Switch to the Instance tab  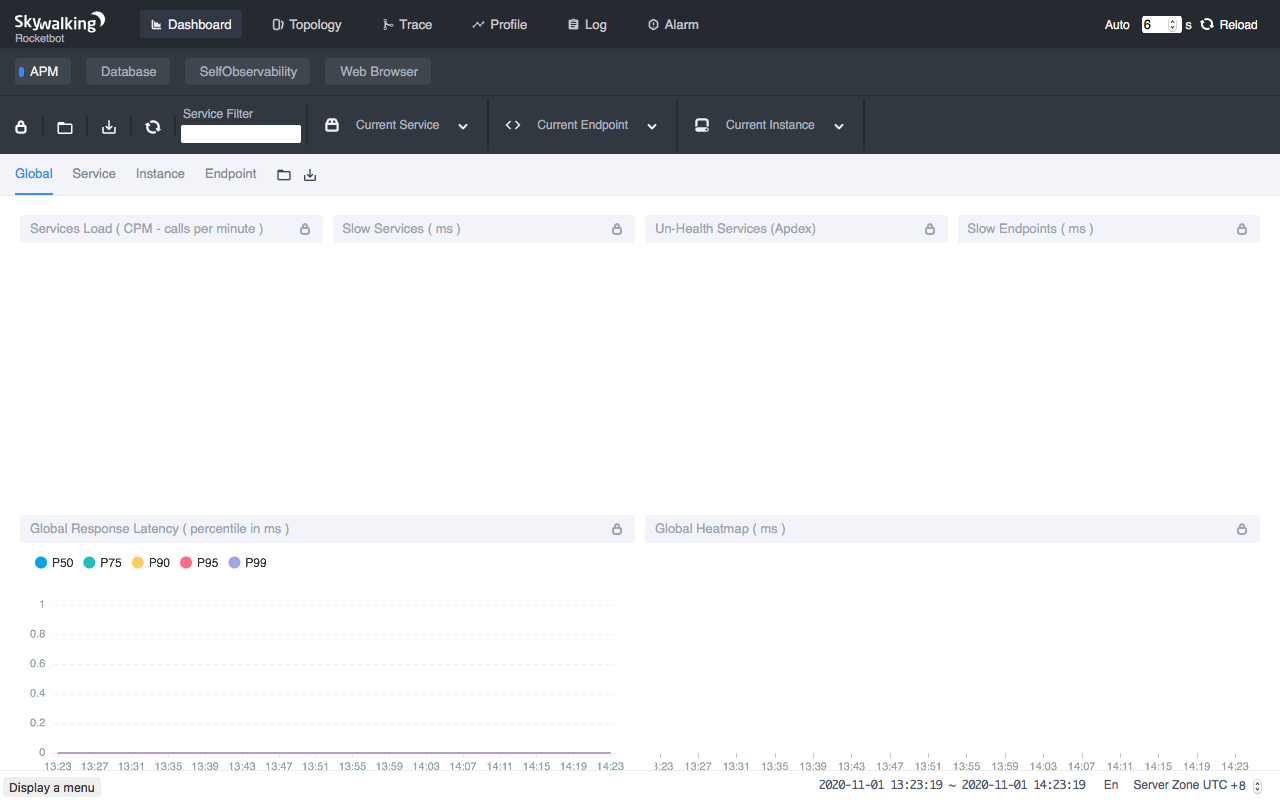pos(160,174)
